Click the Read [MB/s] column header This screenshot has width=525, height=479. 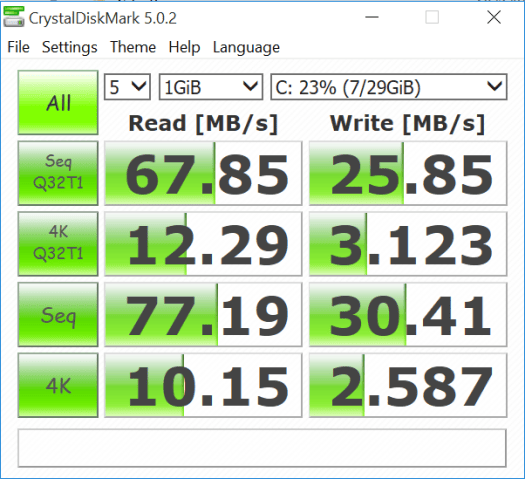tap(203, 124)
